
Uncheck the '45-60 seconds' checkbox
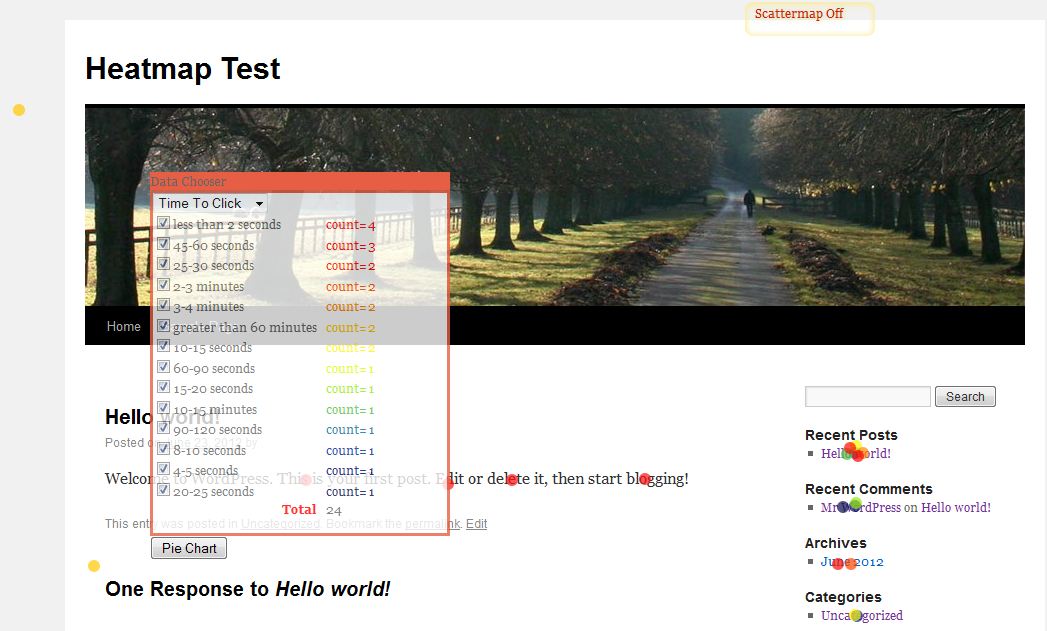(x=163, y=244)
